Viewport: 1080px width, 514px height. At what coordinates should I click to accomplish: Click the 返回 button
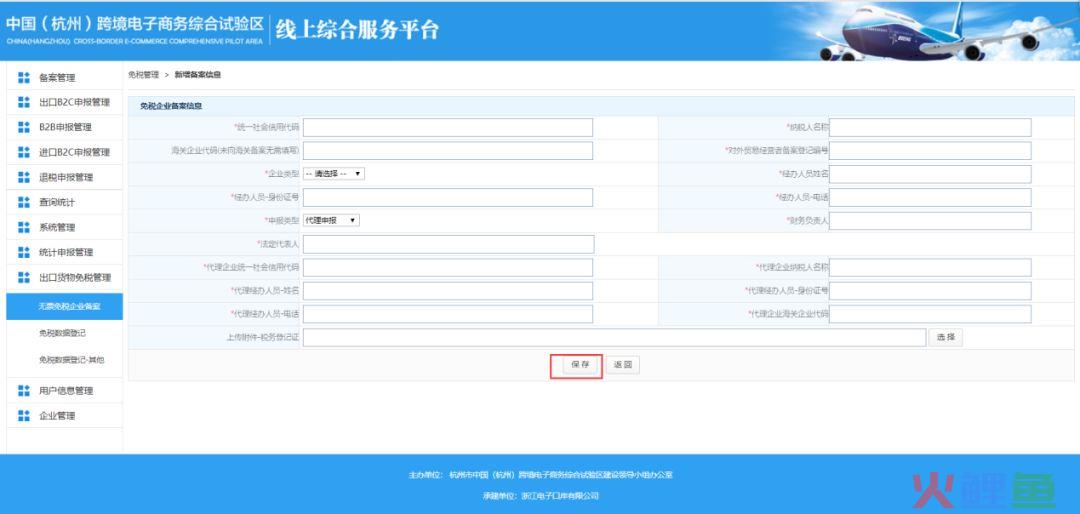pos(623,365)
